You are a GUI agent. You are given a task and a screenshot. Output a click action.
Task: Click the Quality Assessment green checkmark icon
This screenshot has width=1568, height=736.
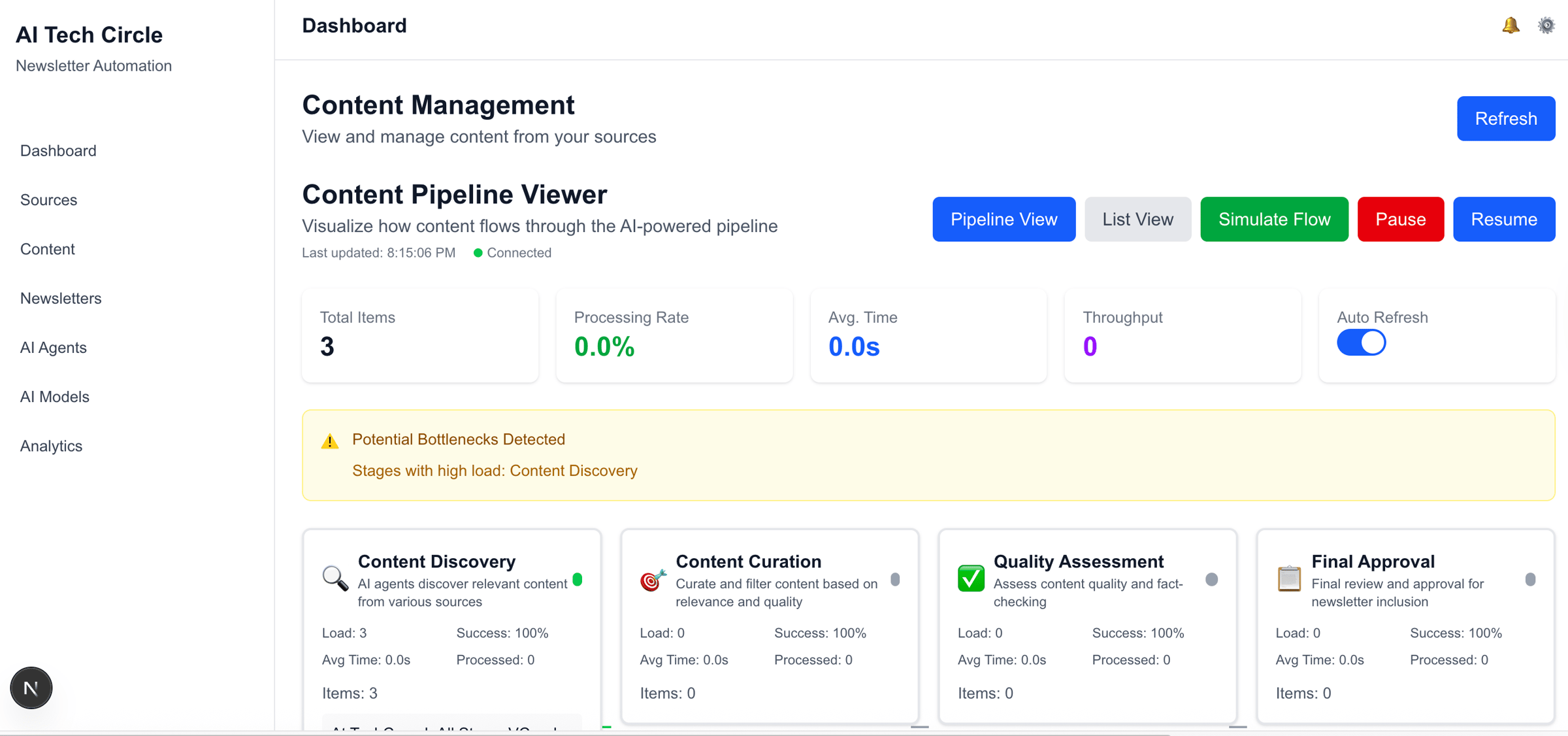click(971, 578)
